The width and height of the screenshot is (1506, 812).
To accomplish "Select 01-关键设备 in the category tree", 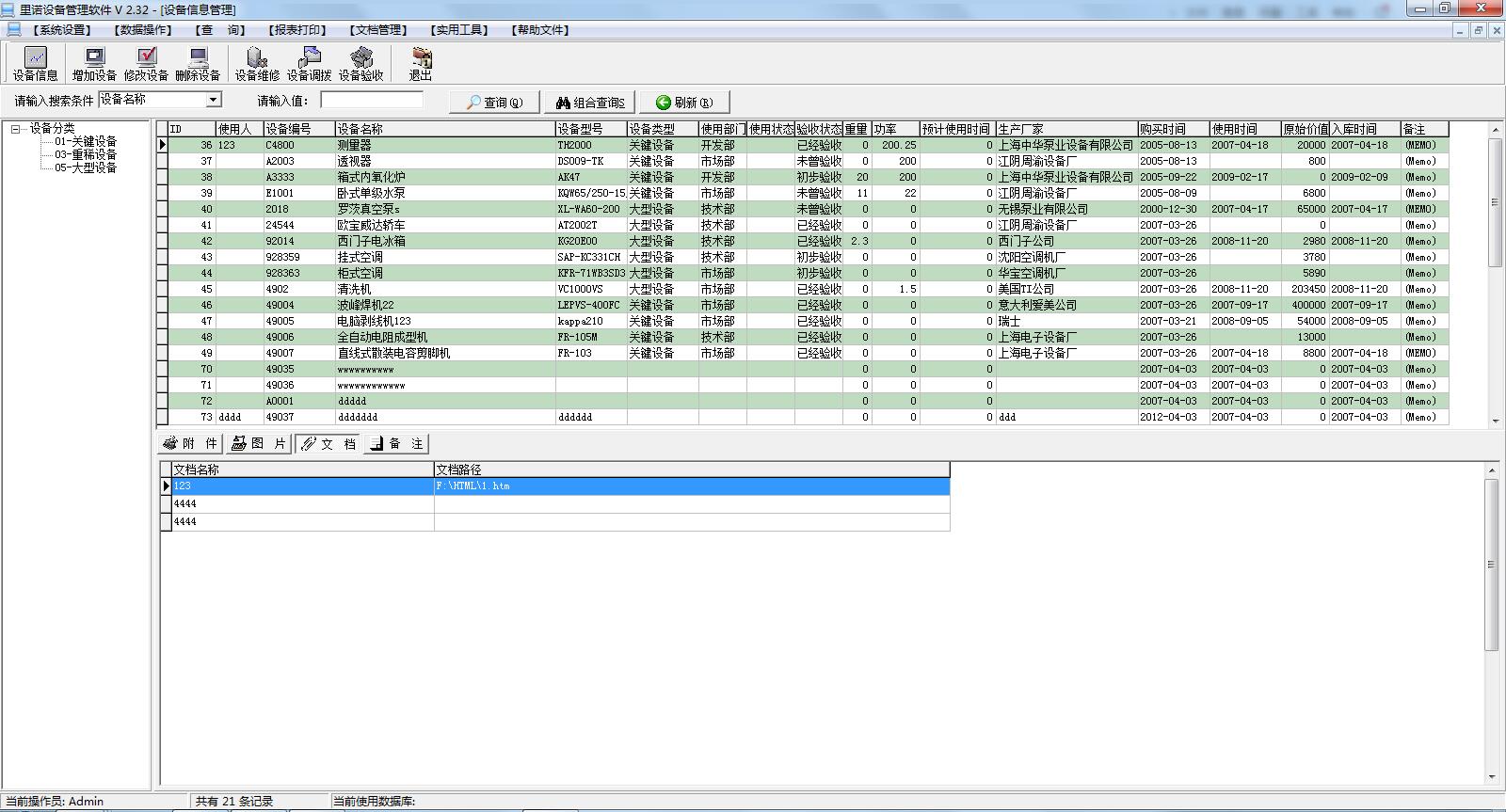I will pos(85,141).
